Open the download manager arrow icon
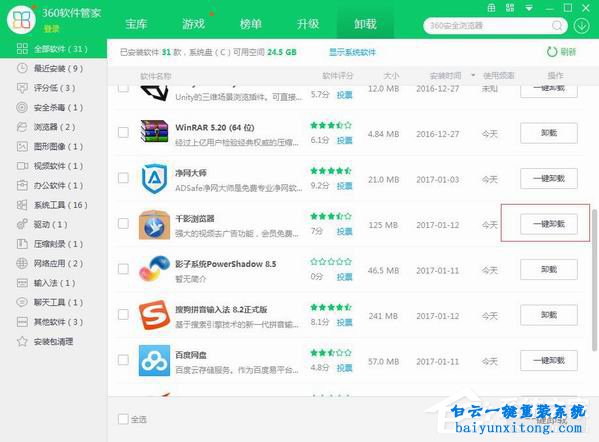 point(581,26)
